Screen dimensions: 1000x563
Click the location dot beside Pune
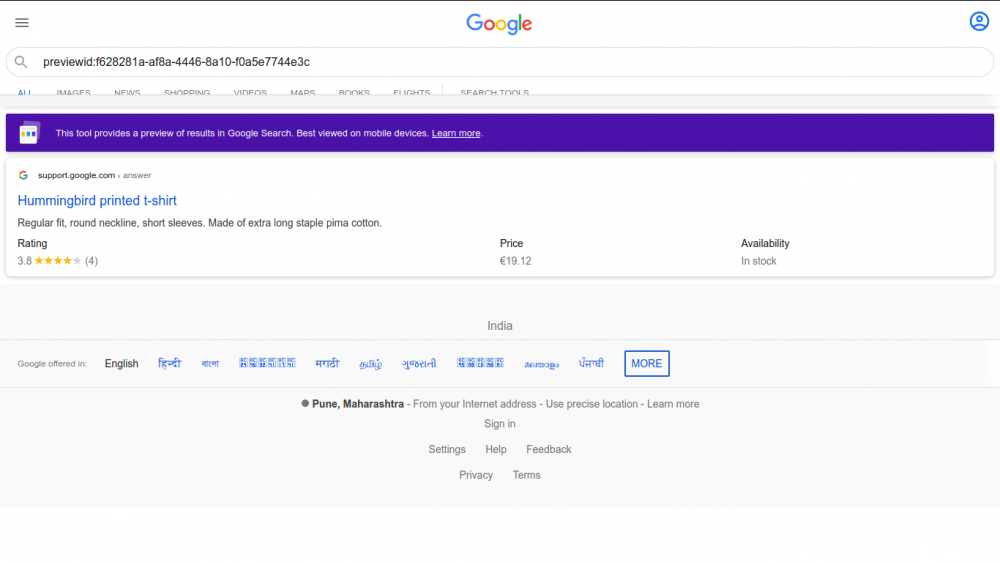[x=305, y=404]
